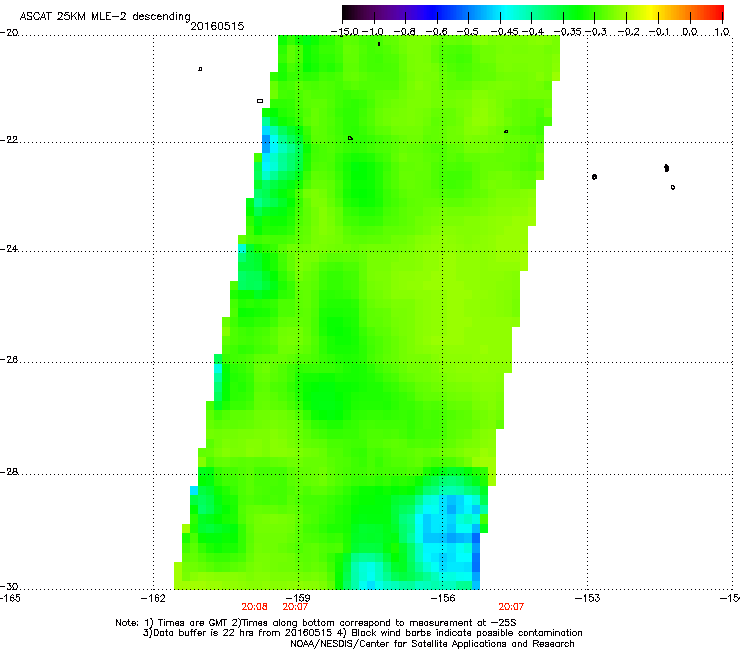The height and width of the screenshot is (650, 740).
Task: Click the longitude label -165
Action: point(10,598)
